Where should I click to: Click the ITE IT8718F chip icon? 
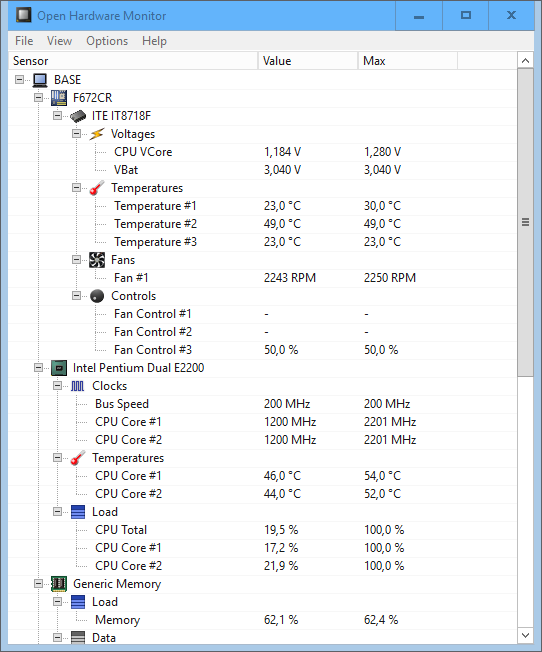tap(78, 116)
